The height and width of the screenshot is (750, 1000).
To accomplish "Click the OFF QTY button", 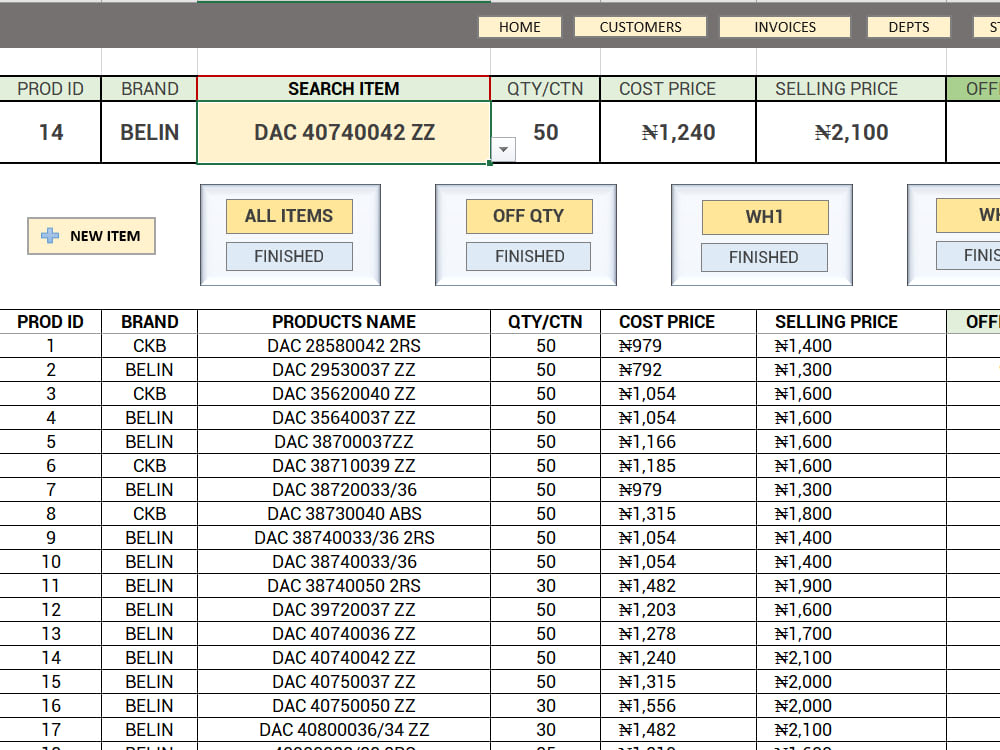I will [x=529, y=216].
